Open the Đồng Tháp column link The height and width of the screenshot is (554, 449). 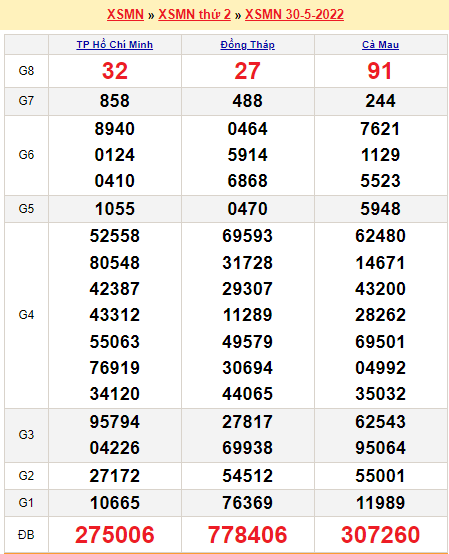248,45
